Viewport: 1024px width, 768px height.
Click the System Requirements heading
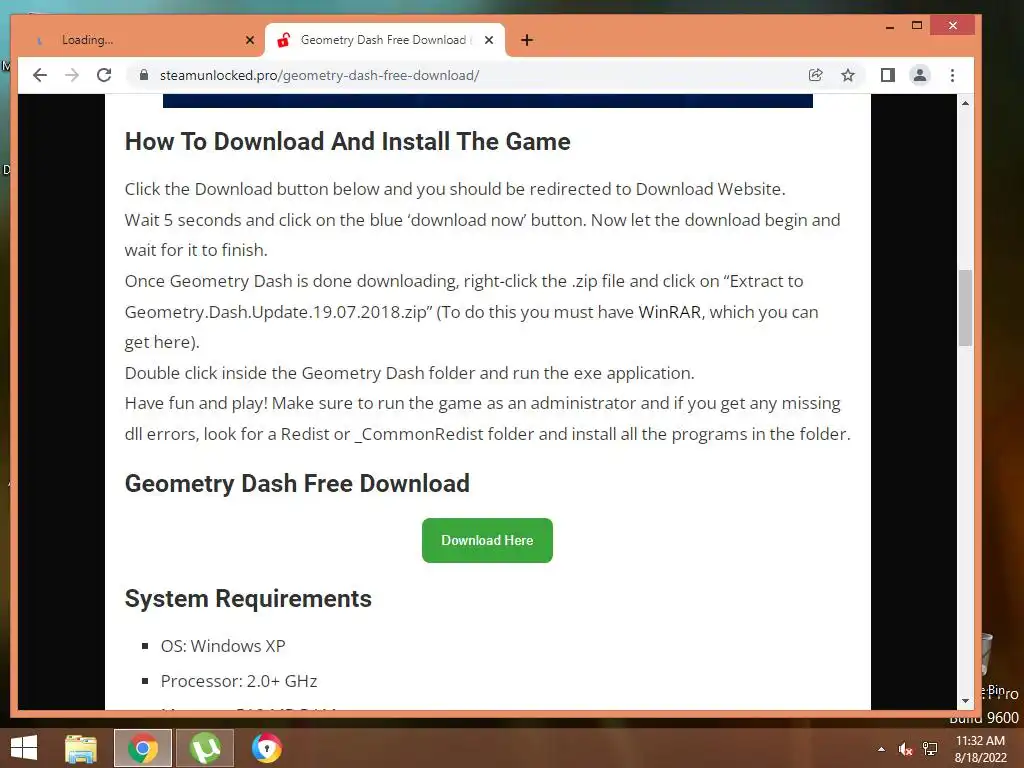coord(248,599)
